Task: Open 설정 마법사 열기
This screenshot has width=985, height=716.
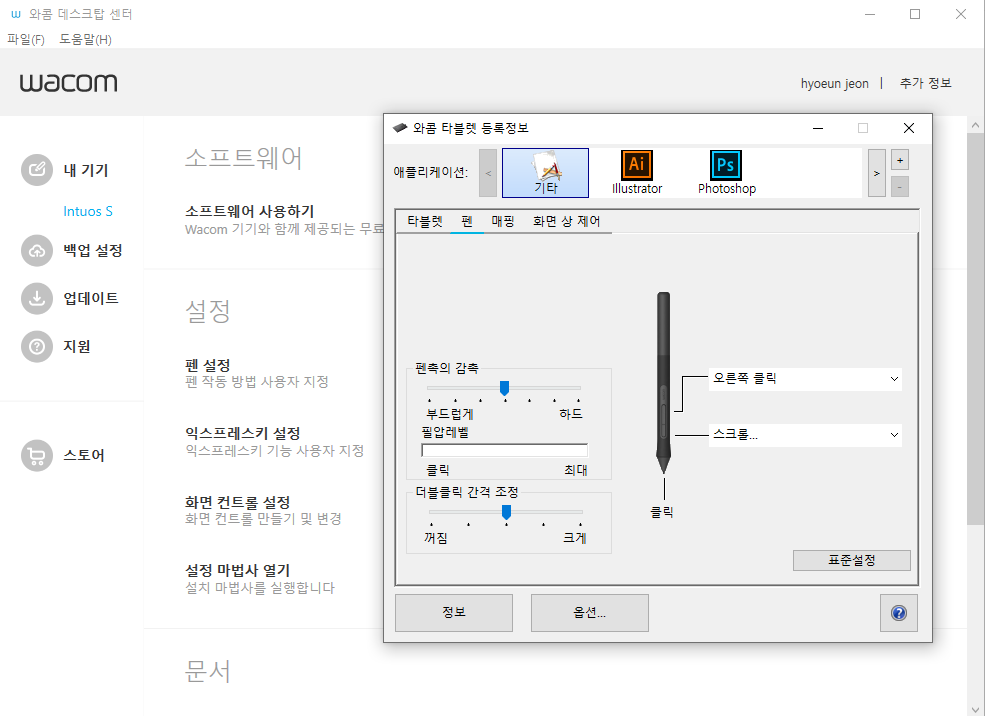Action: (x=237, y=570)
